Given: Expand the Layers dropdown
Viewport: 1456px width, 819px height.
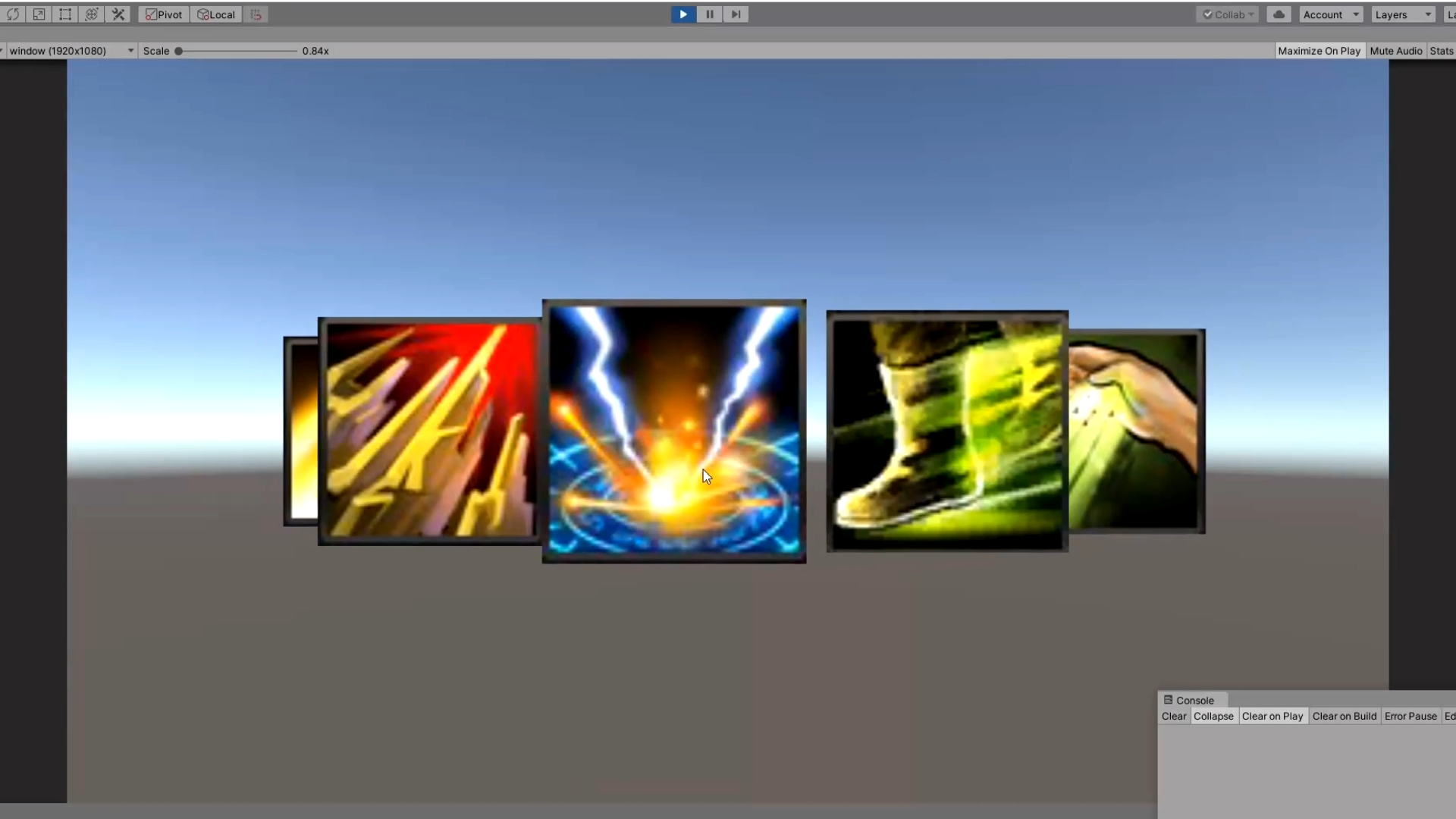Looking at the screenshot, I should (x=1402, y=14).
